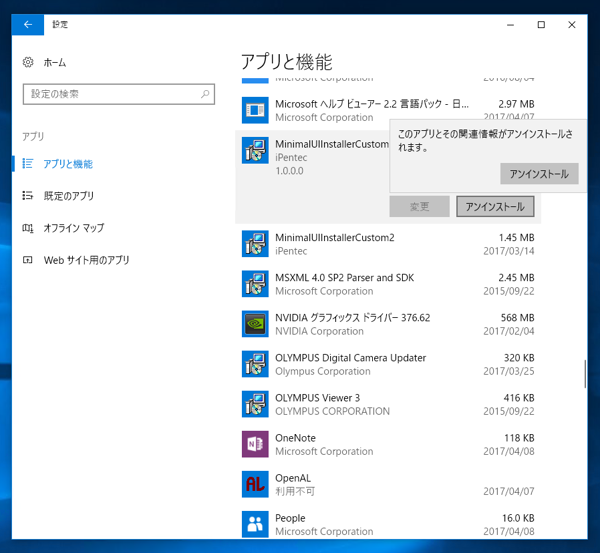Image resolution: width=600 pixels, height=553 pixels.
Task: Select Microsoft ヘルプ ビューアー 2.2 言語パック entry
Action: 372,104
